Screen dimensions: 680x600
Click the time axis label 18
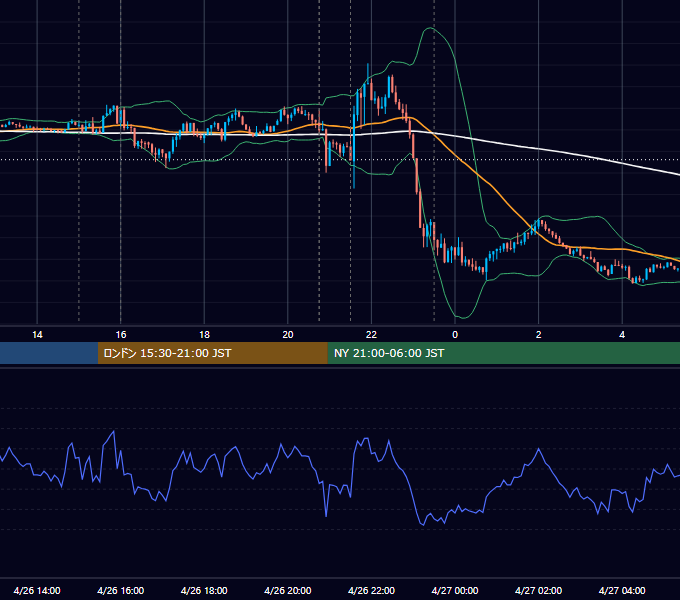(204, 335)
